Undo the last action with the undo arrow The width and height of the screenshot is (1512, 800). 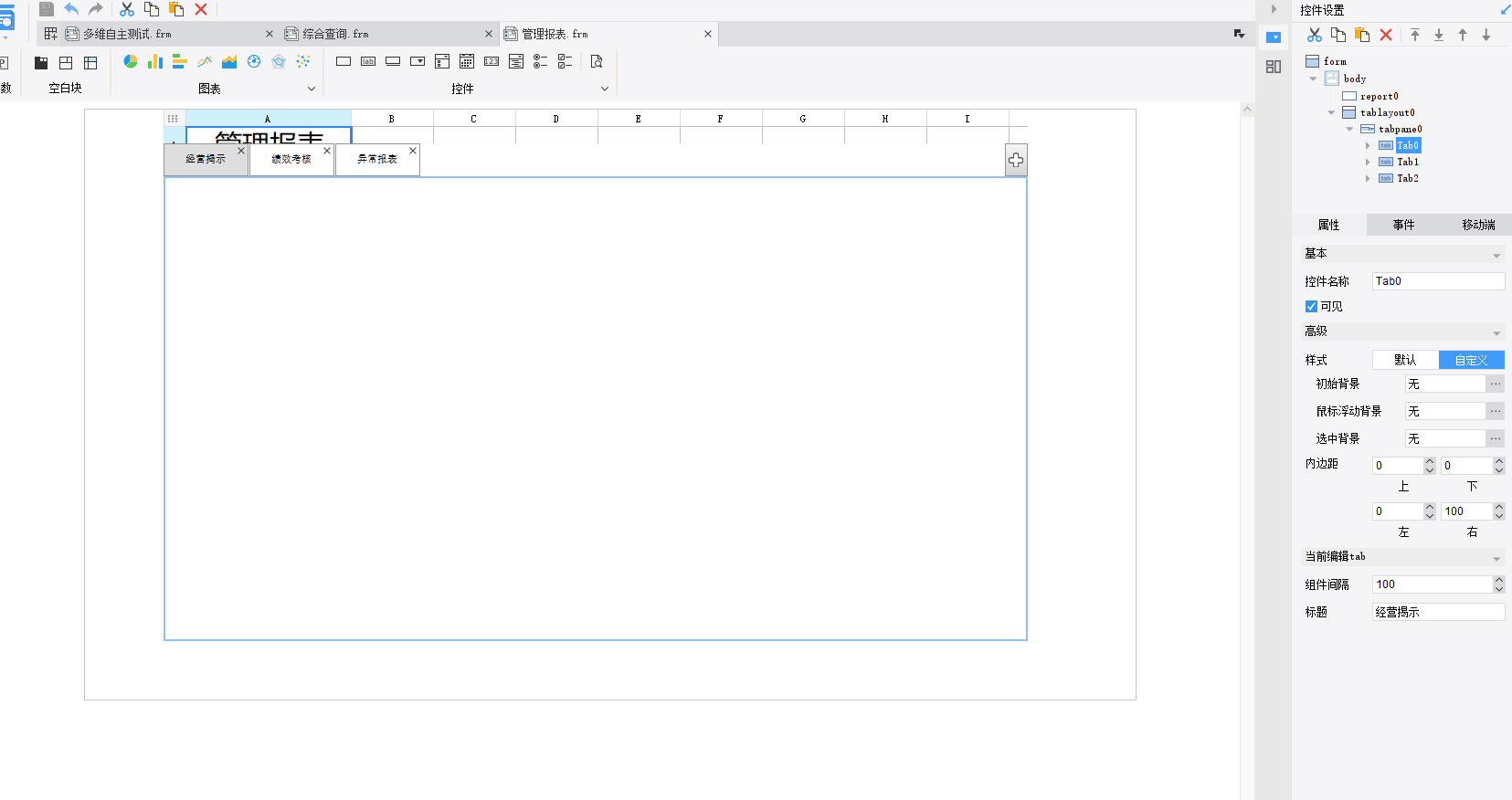tap(71, 9)
